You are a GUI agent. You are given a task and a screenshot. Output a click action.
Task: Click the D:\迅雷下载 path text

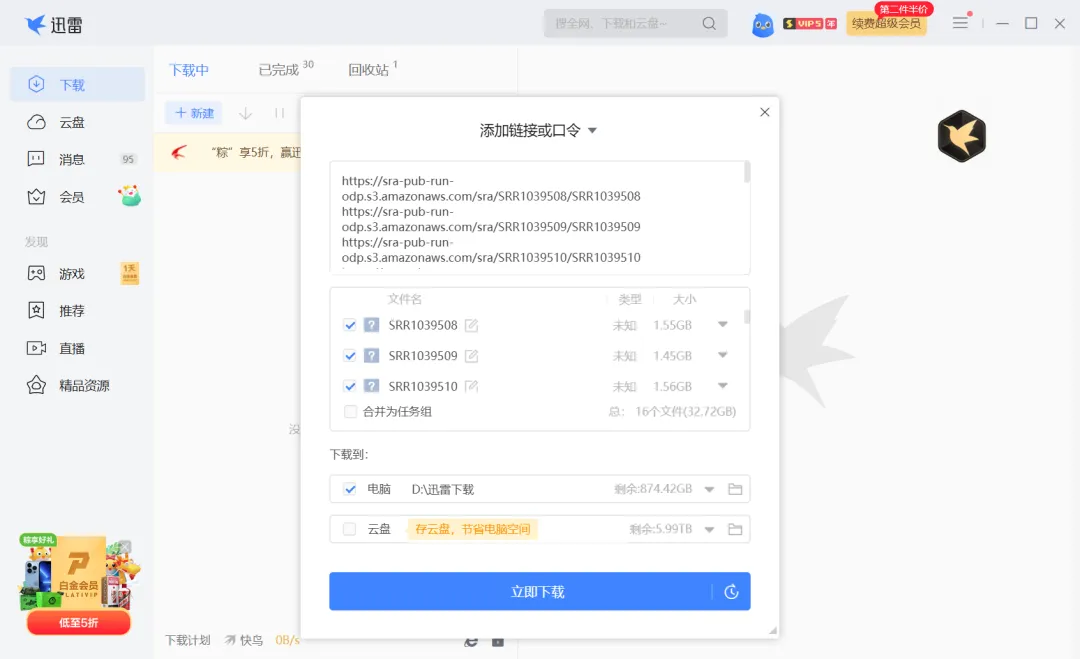(x=443, y=490)
